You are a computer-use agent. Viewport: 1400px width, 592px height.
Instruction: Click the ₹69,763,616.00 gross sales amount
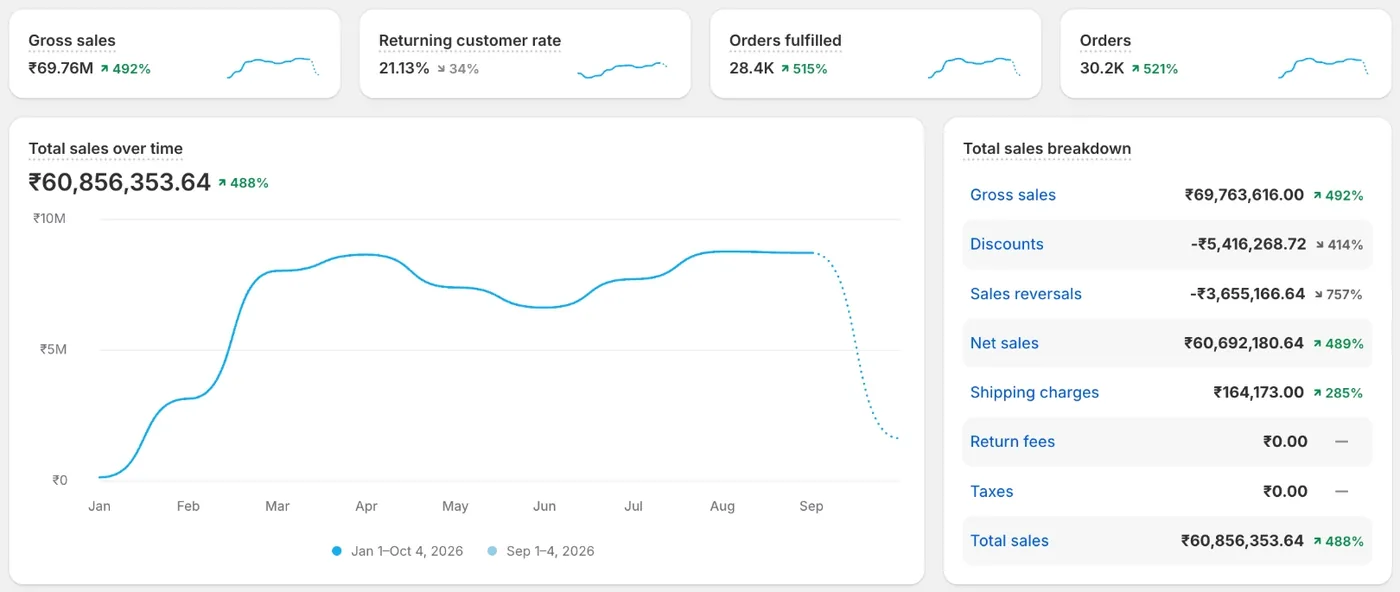click(1244, 195)
